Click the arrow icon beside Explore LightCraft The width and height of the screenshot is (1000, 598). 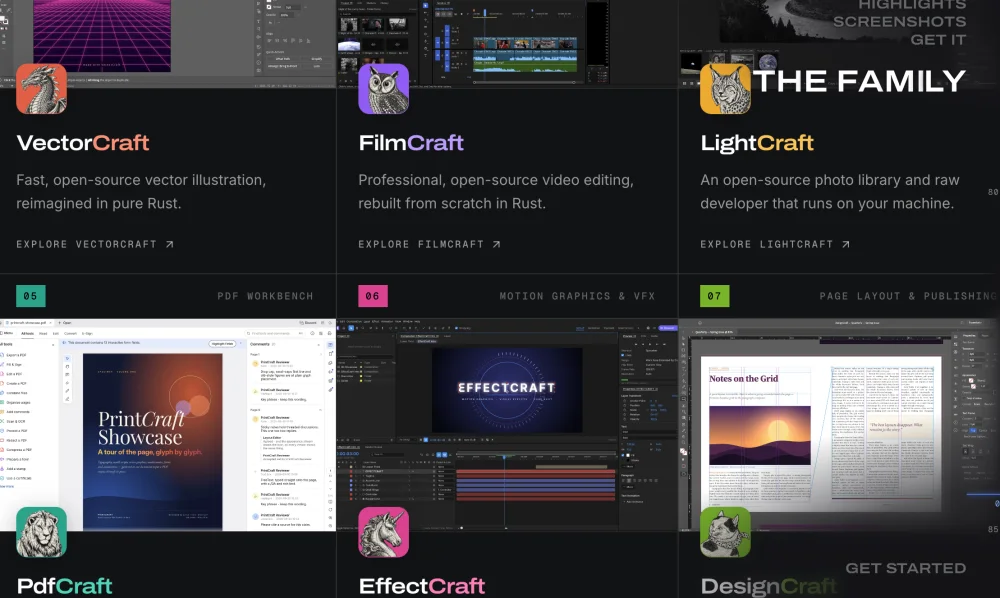846,244
